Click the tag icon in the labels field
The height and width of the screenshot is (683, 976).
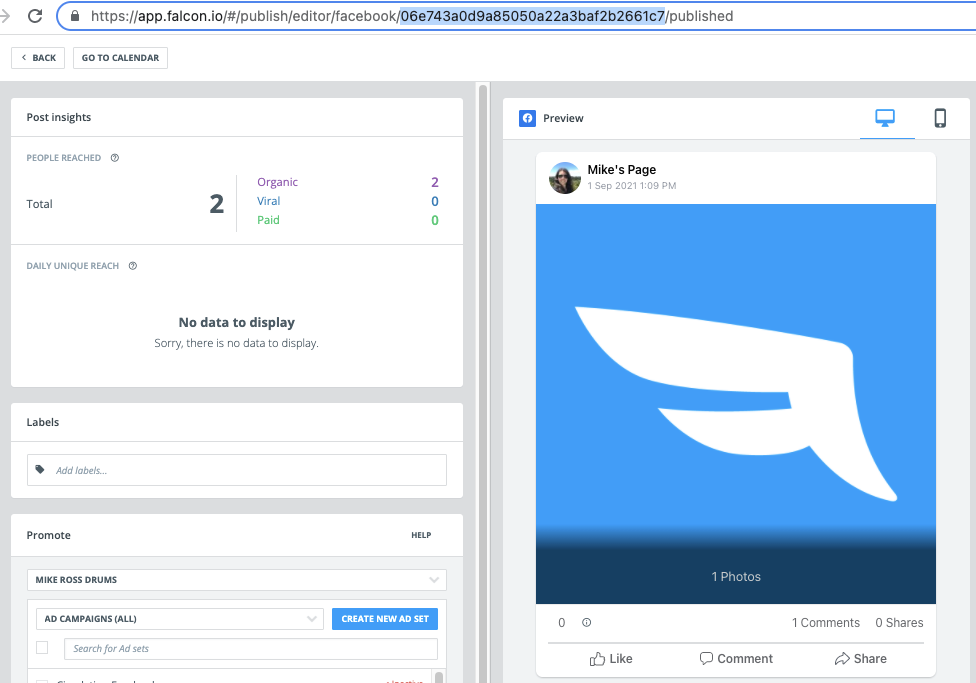(x=40, y=469)
